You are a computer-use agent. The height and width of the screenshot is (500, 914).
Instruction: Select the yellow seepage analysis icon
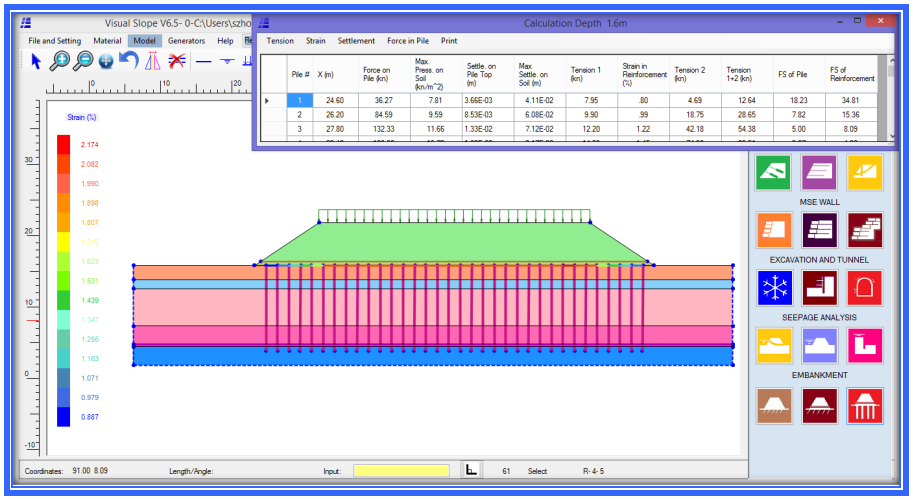[775, 346]
